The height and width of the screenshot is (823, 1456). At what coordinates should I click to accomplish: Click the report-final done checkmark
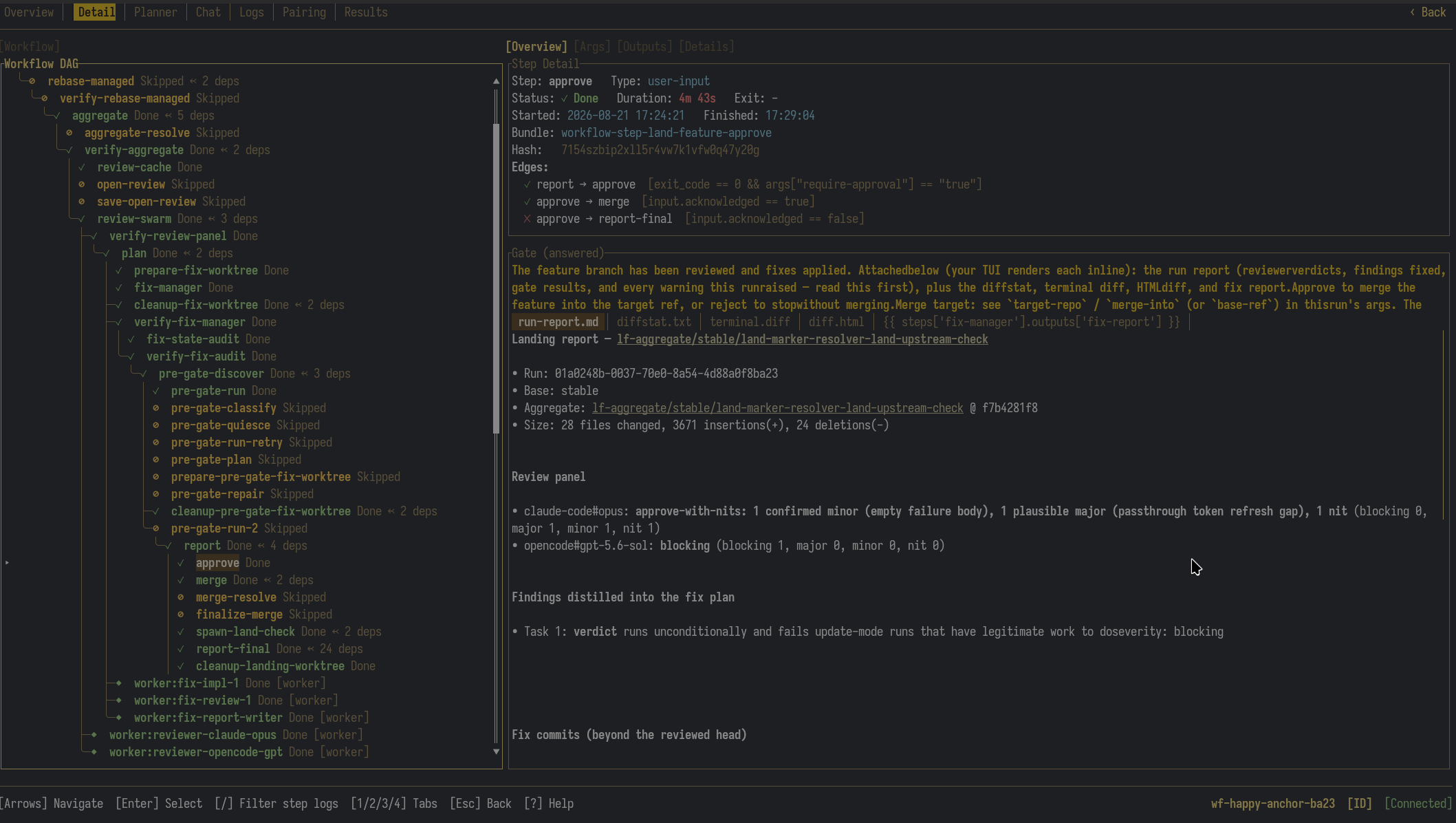point(181,649)
